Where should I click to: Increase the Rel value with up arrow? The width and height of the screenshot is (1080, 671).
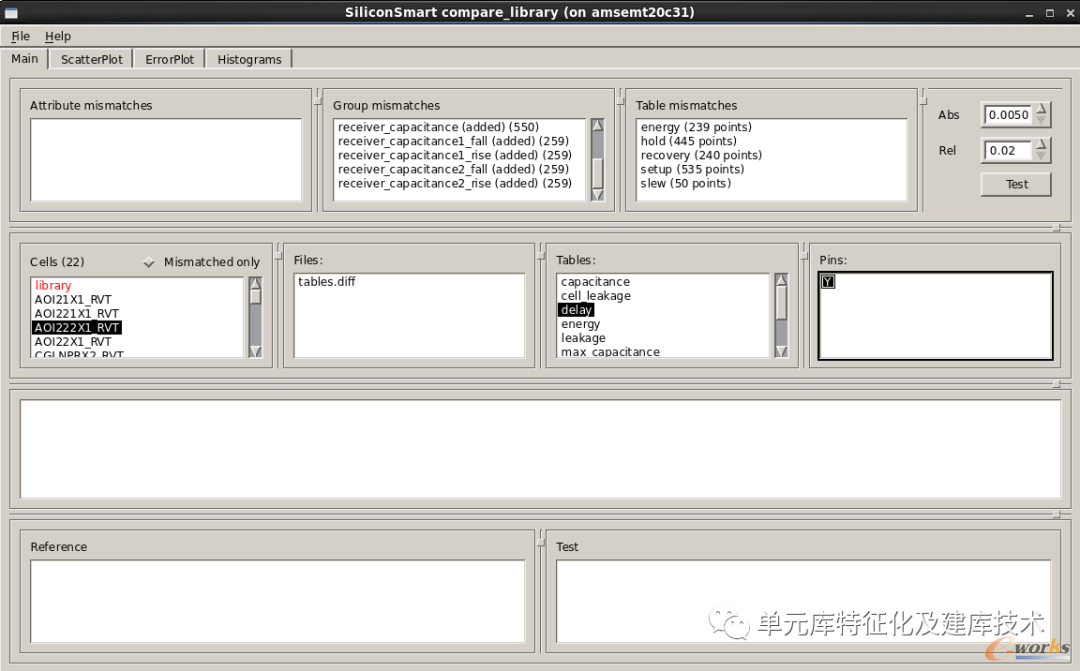click(x=1041, y=145)
